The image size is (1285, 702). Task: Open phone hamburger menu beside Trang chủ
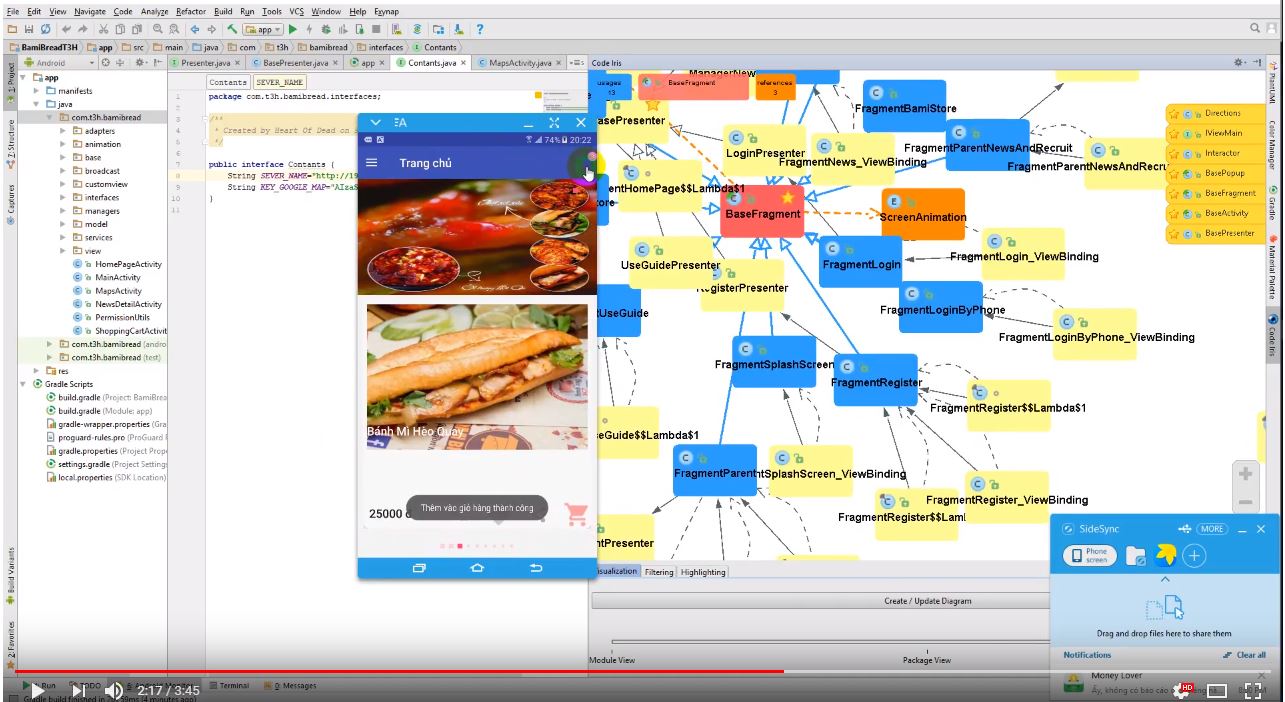[x=372, y=163]
